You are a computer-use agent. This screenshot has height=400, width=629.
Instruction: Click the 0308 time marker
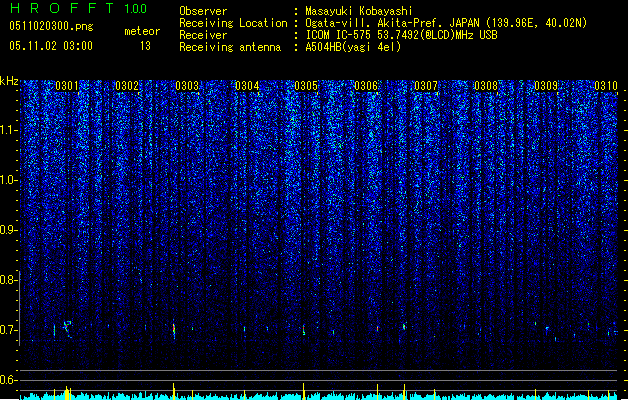pyautogui.click(x=486, y=86)
